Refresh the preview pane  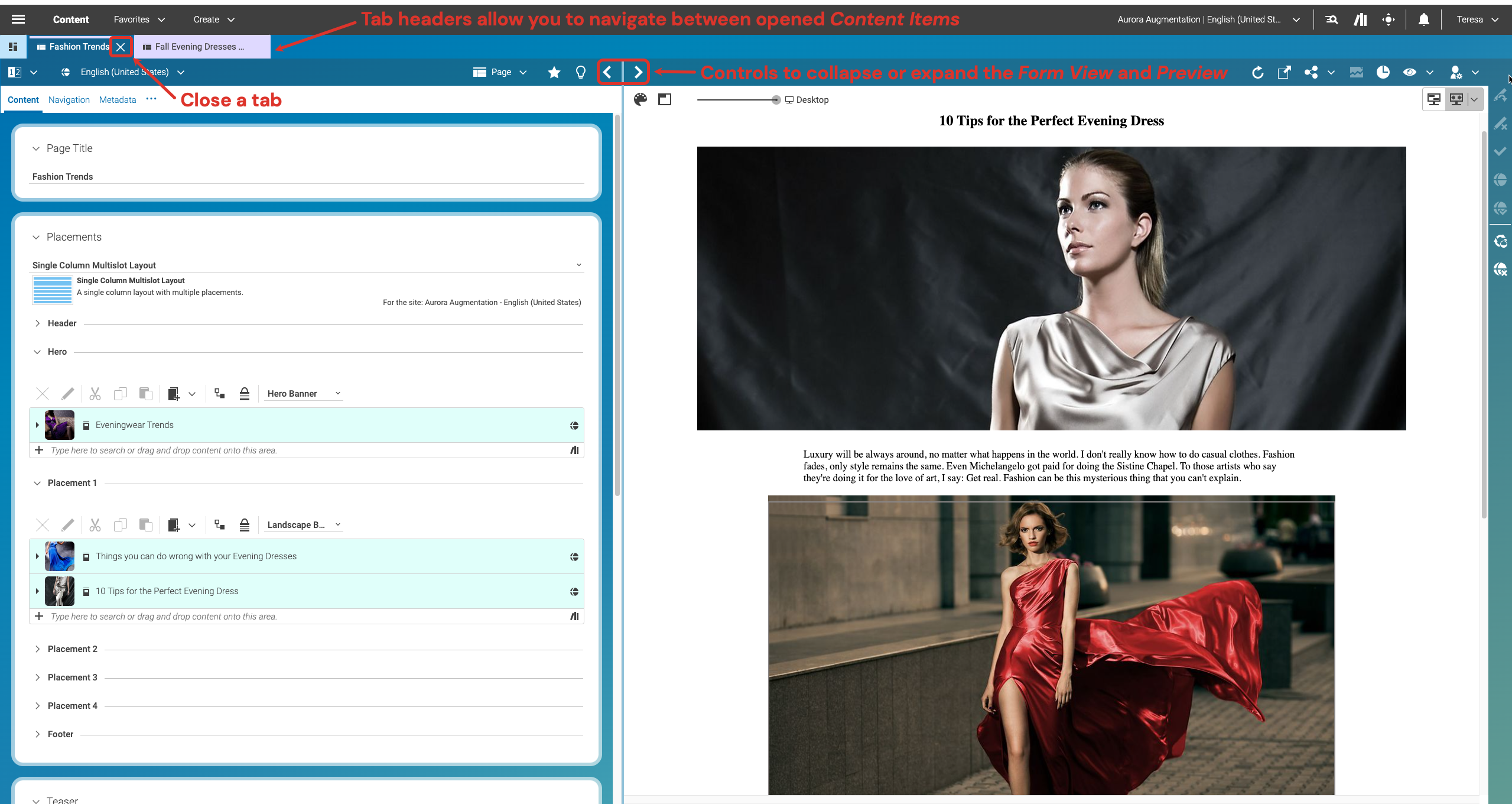coord(1257,72)
